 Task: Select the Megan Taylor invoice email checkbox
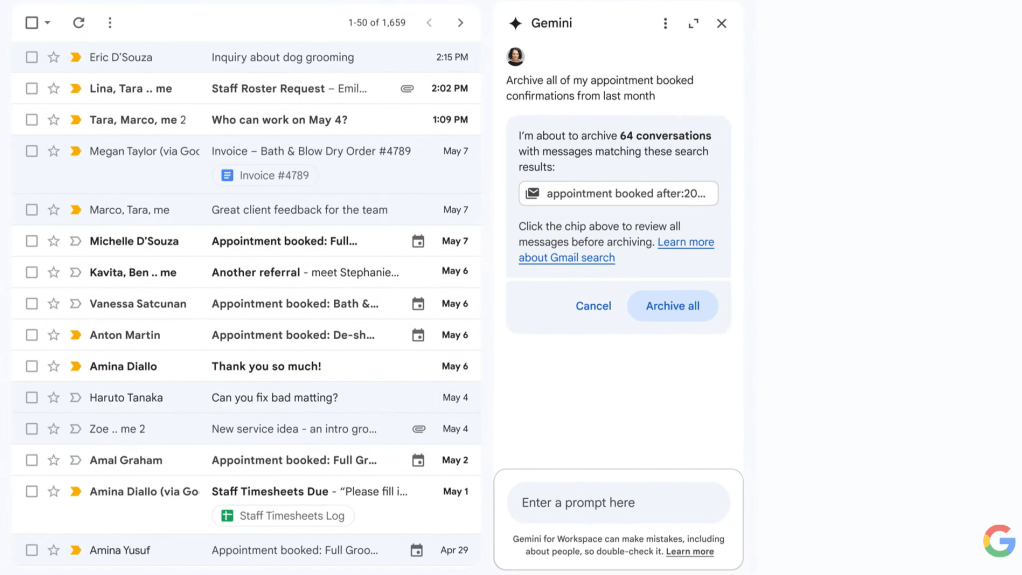click(31, 151)
